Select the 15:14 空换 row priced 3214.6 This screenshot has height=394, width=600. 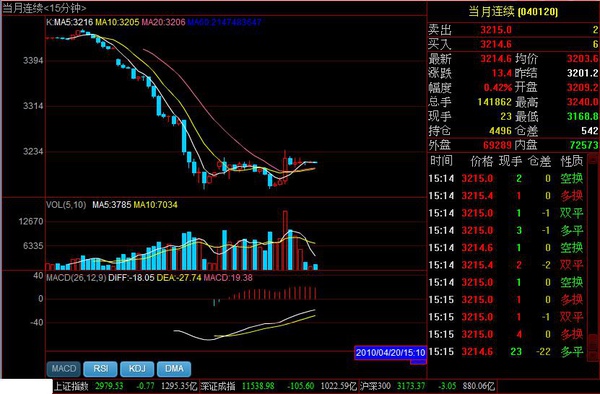point(507,248)
